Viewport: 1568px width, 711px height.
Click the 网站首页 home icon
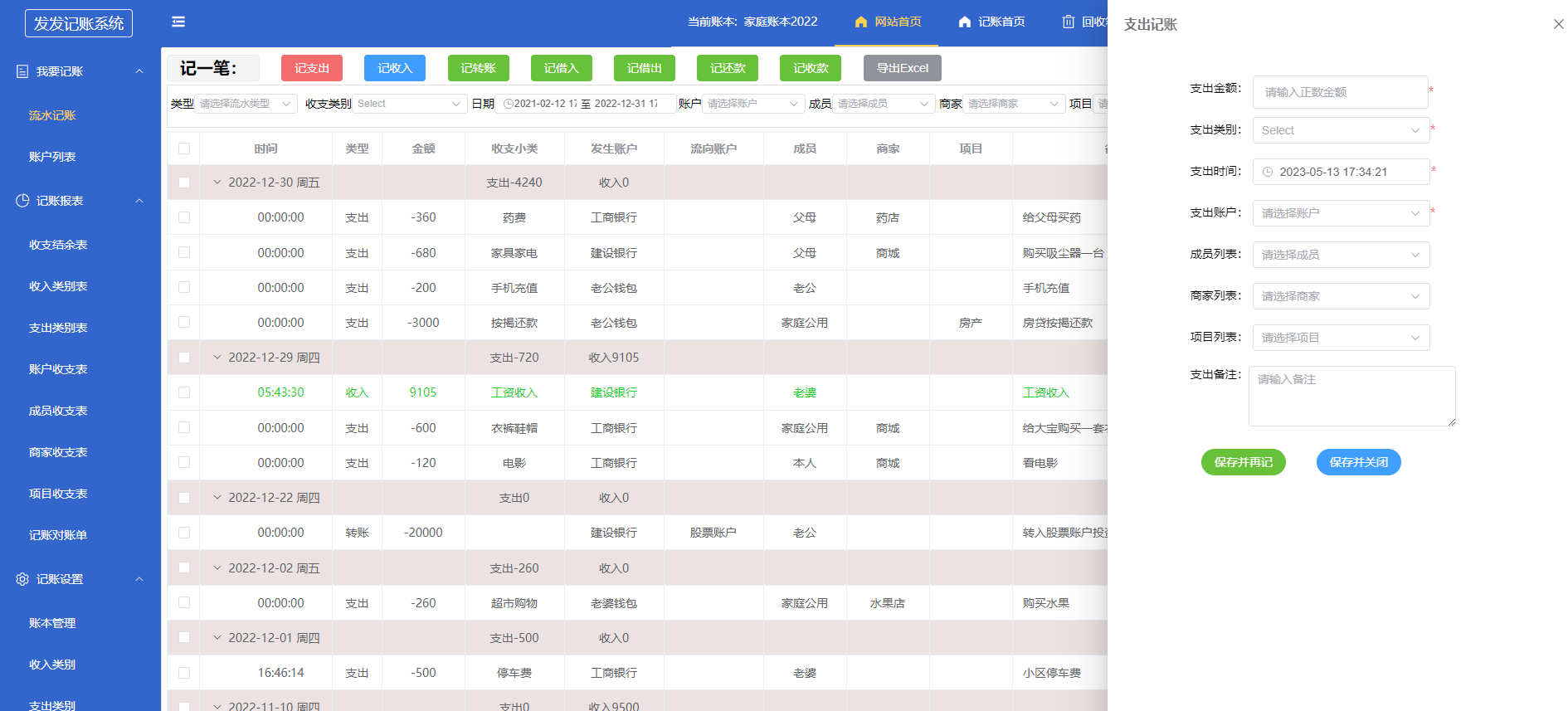click(861, 22)
